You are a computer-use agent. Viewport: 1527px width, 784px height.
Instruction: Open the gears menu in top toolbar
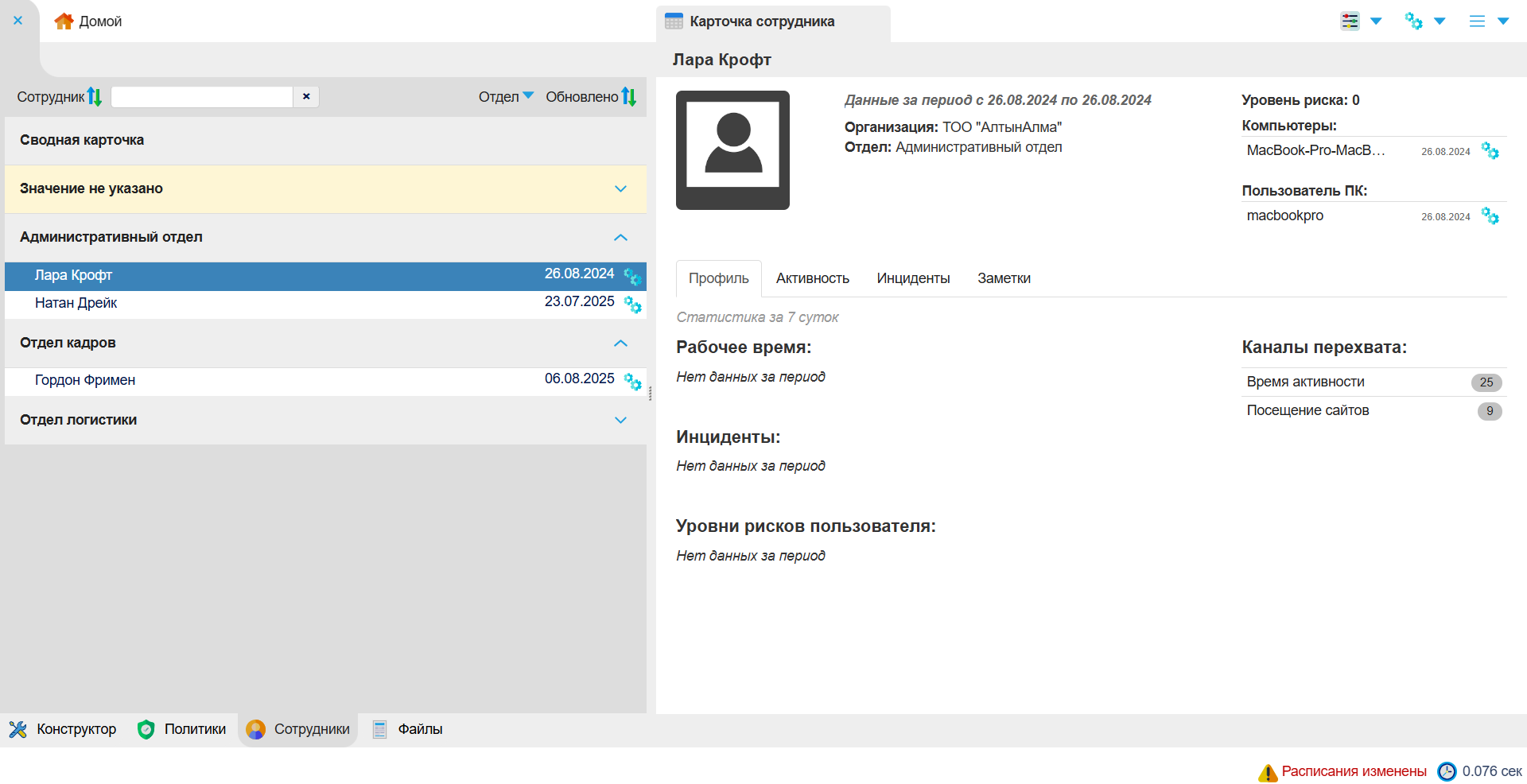click(1414, 21)
